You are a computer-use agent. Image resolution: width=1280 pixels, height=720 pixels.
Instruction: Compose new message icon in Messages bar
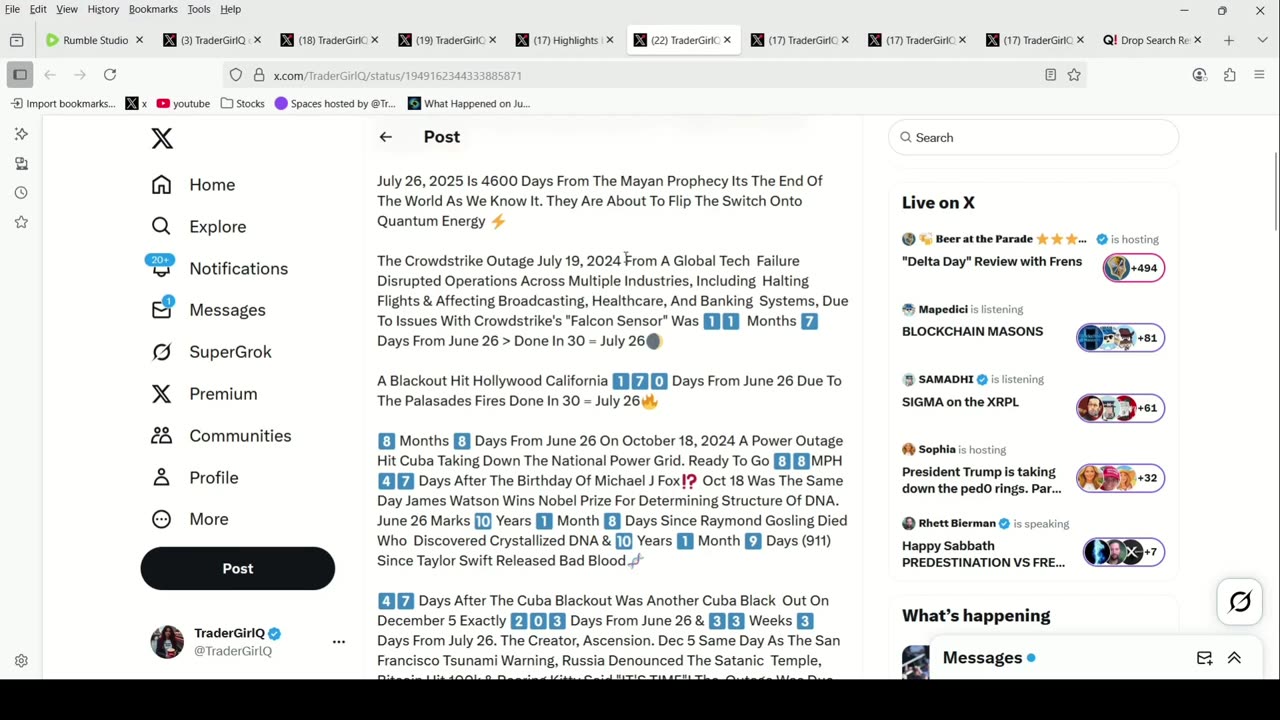click(x=1205, y=658)
